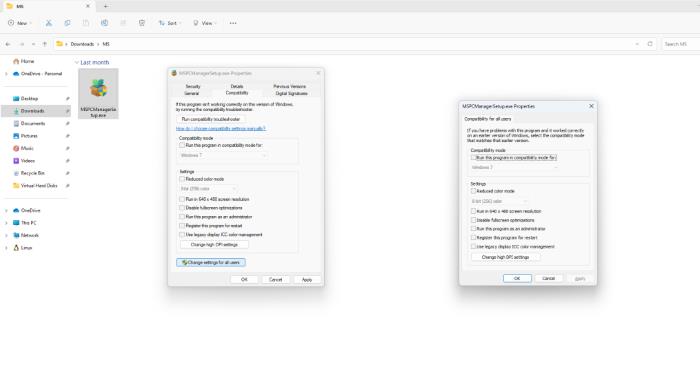Select the MSPCManagerSetup.exe file thumbnail
This screenshot has width=700, height=372.
98,93
